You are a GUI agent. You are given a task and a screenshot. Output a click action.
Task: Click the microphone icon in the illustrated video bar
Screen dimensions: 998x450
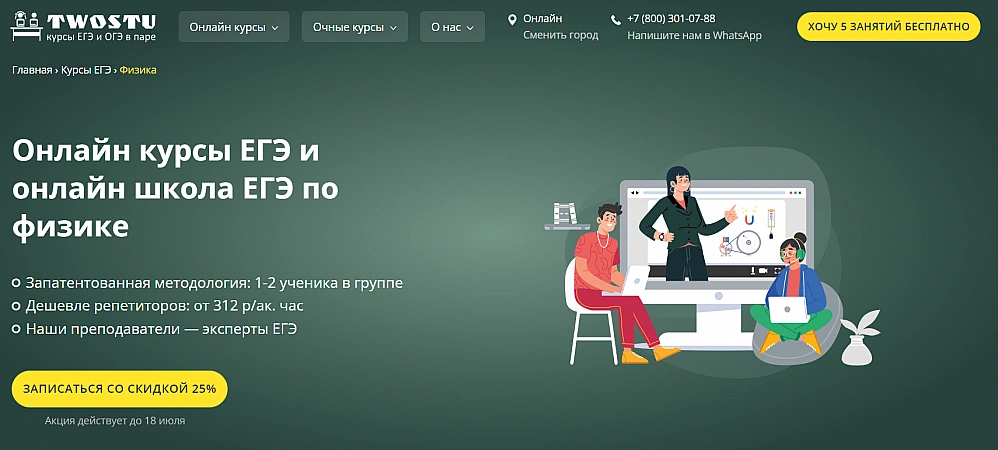[750, 271]
